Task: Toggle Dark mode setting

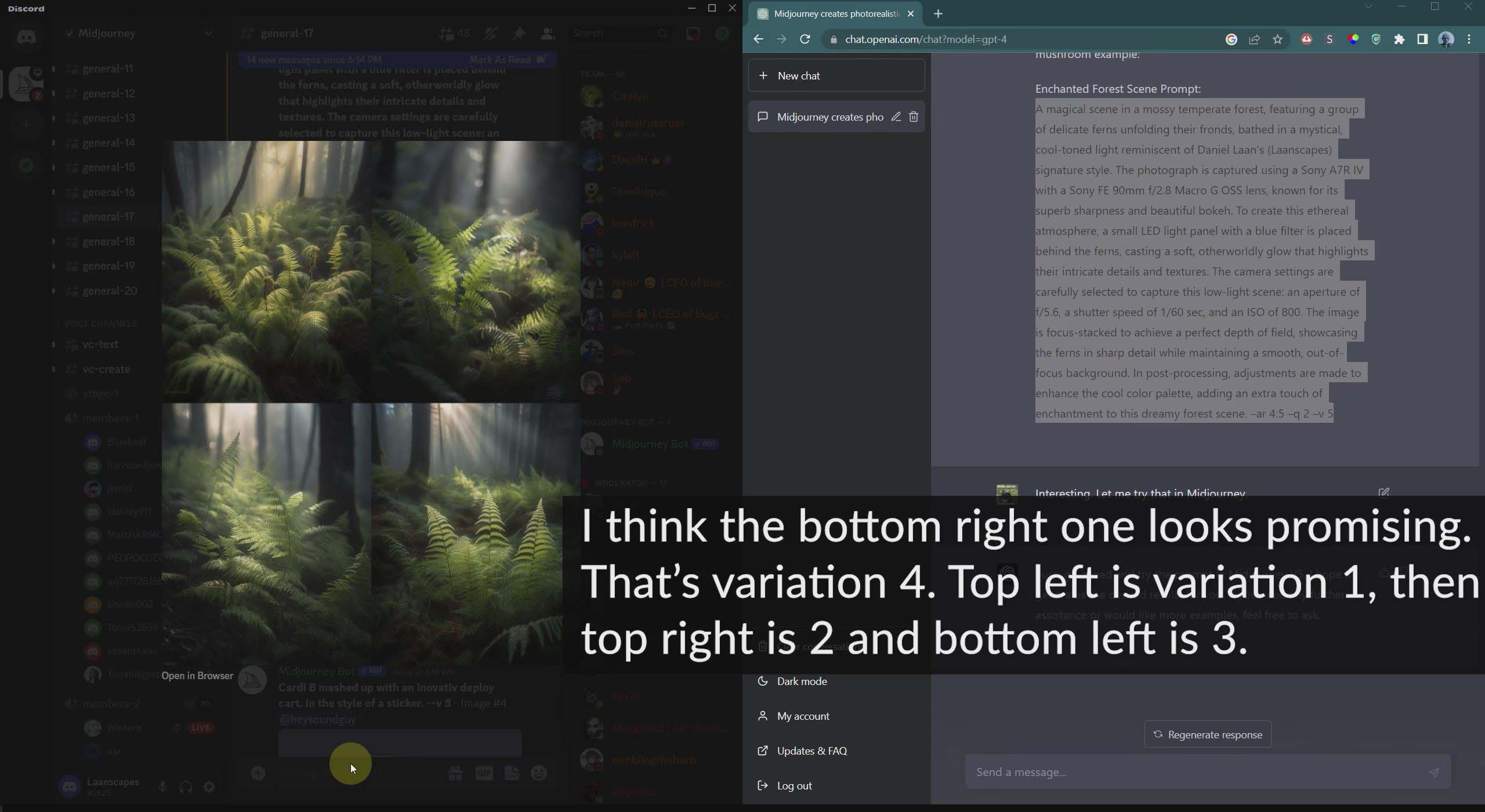Action: point(800,681)
